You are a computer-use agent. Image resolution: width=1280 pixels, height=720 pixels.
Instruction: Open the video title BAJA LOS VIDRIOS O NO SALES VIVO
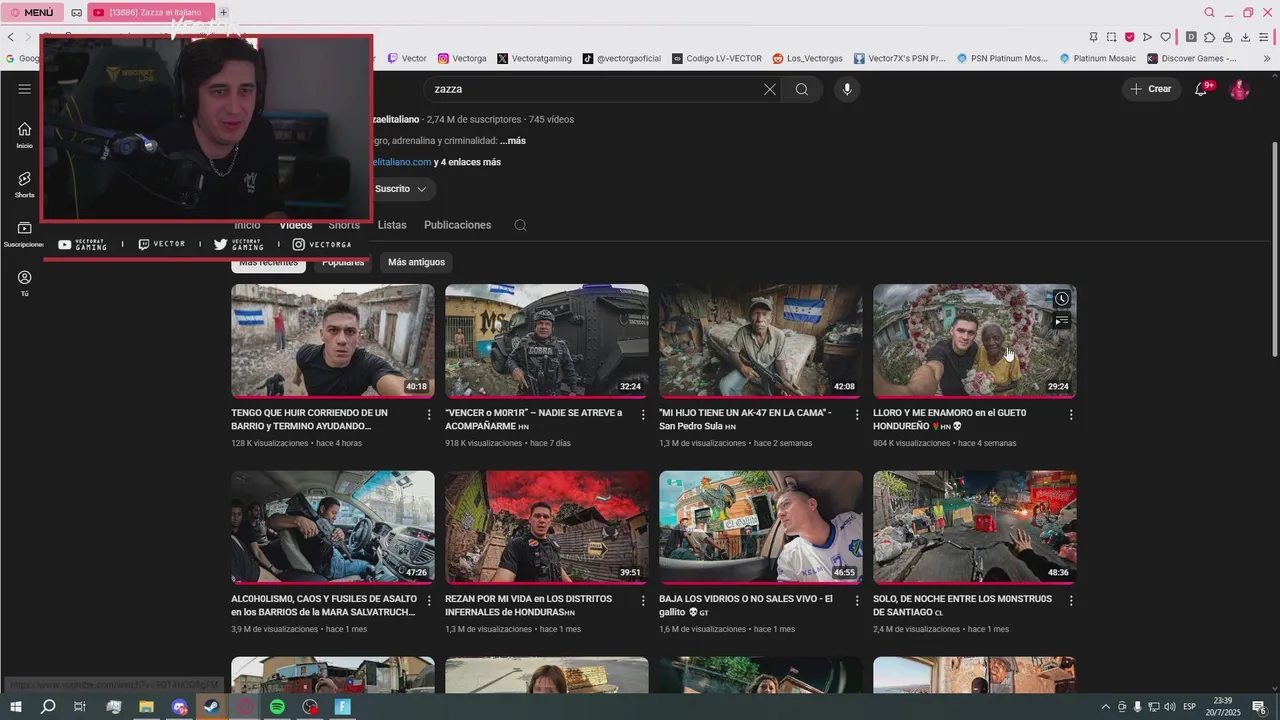[746, 605]
